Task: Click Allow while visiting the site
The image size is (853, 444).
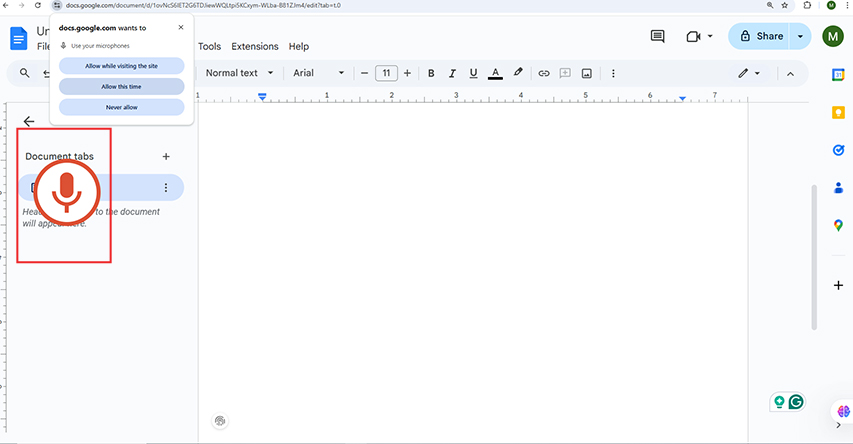Action: click(121, 66)
